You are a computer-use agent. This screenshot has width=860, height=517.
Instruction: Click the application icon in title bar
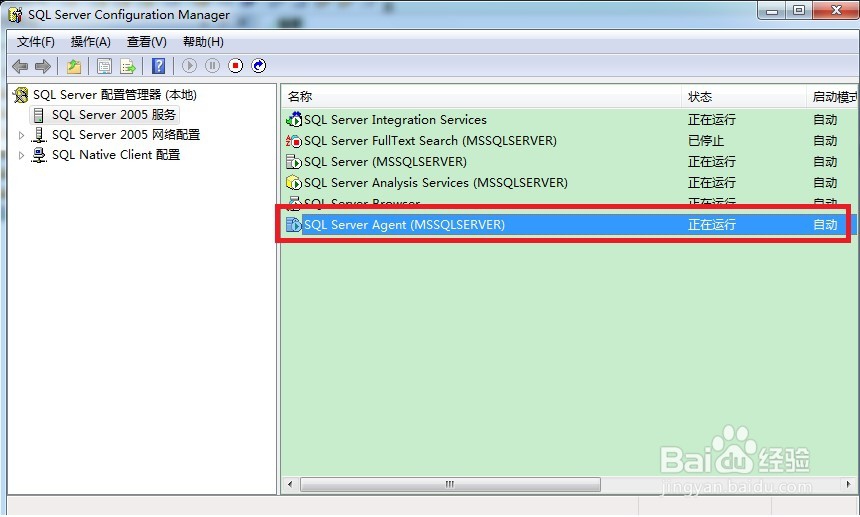click(15, 15)
